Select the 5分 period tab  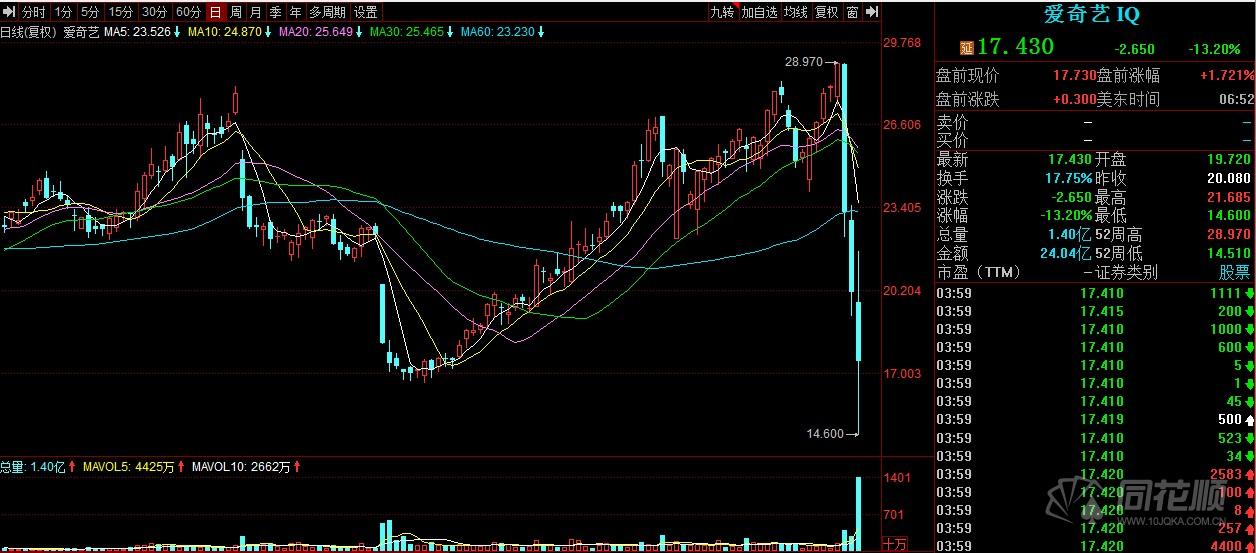(x=91, y=12)
